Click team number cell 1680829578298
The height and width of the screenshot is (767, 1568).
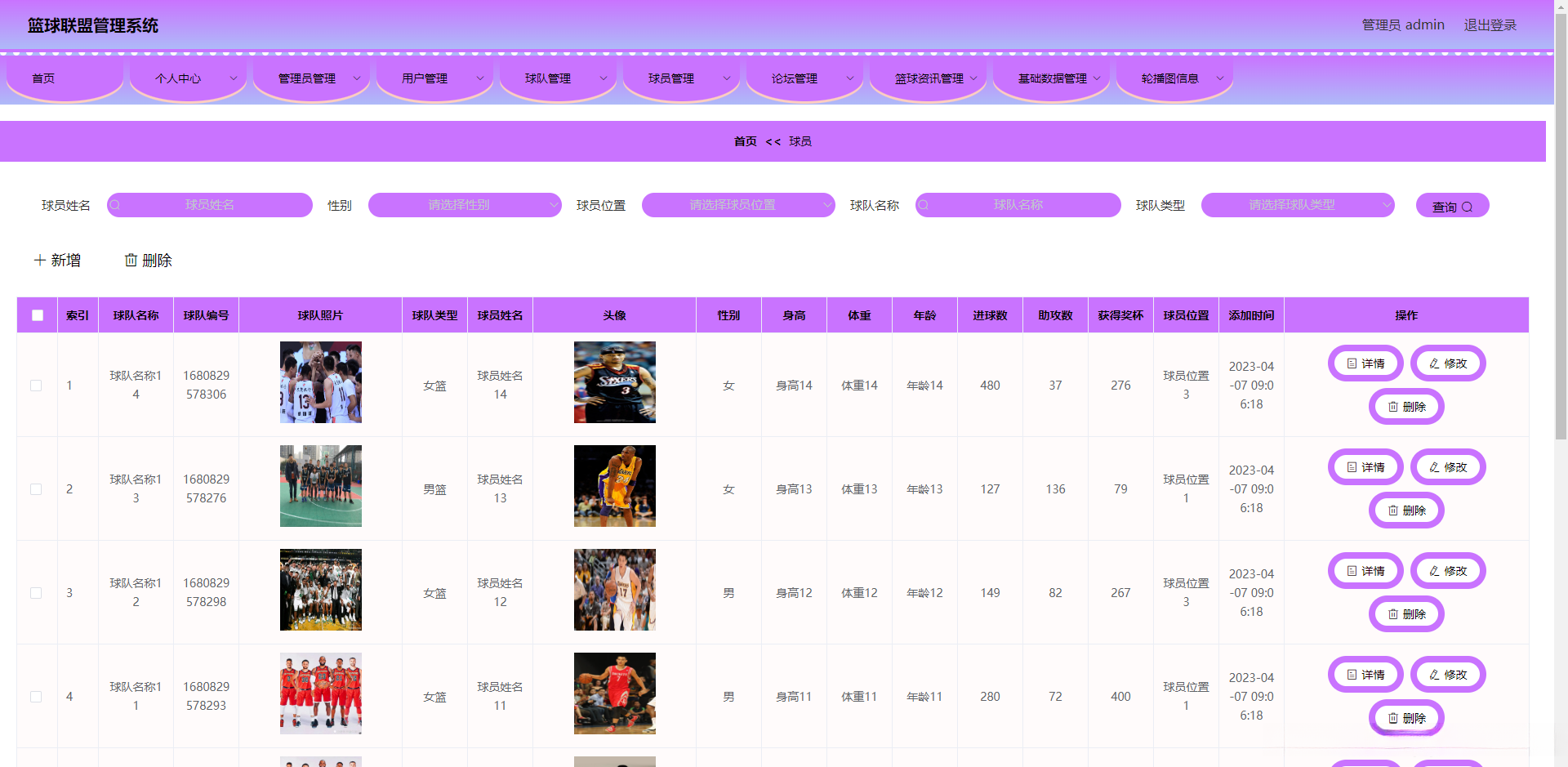pyautogui.click(x=207, y=592)
